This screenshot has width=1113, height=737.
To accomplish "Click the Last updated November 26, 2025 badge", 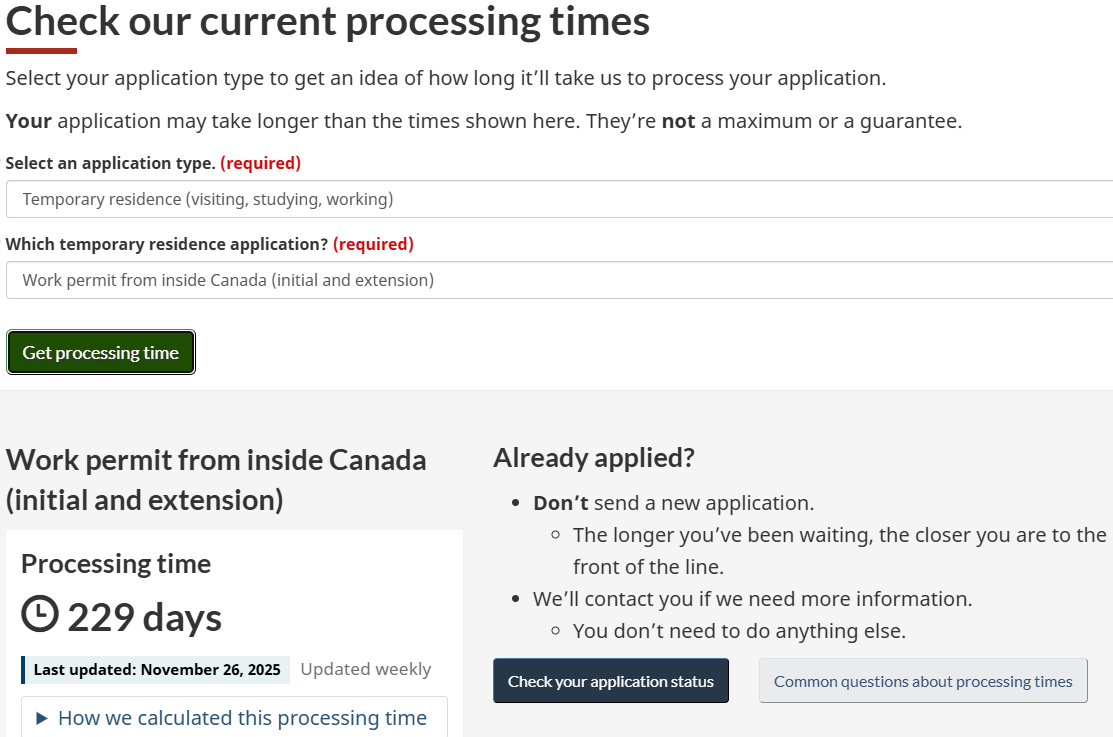I will click(x=156, y=669).
